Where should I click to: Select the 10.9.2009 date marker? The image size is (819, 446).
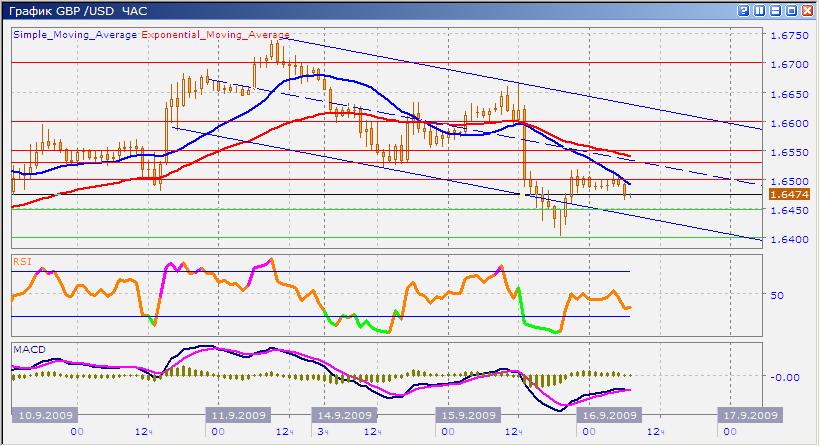[42, 416]
